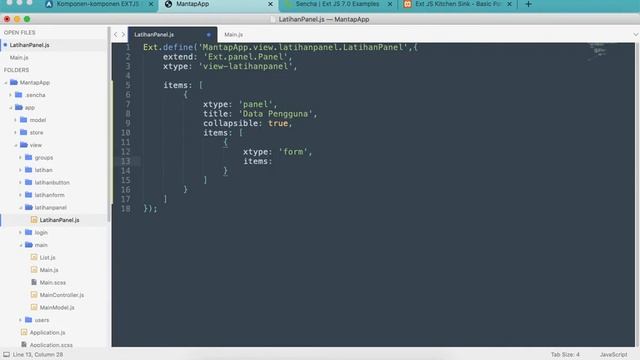The image size is (640, 360).
Task: Open List.js in the main folder
Action: click(x=47, y=258)
